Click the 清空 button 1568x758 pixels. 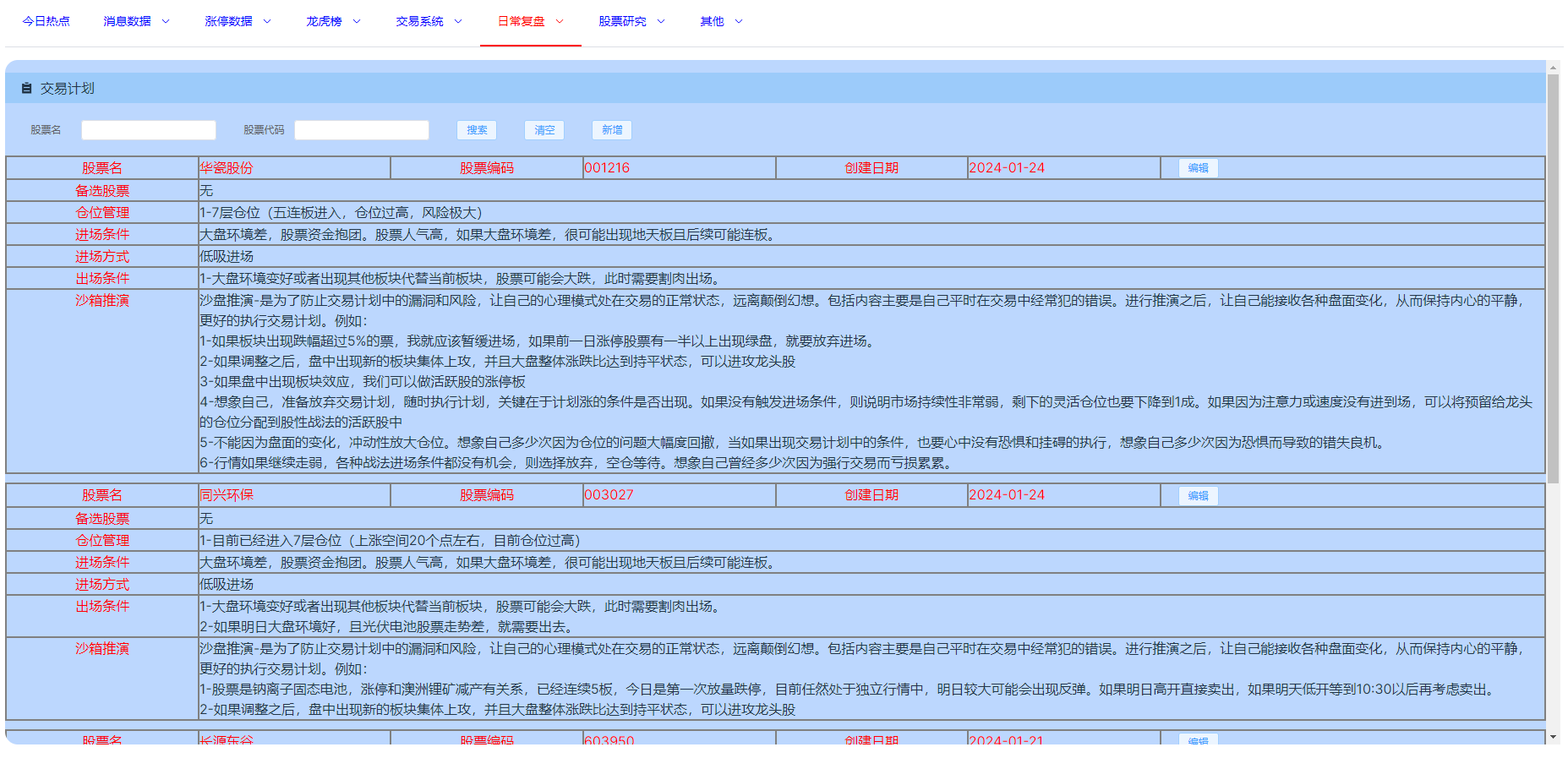tap(544, 130)
